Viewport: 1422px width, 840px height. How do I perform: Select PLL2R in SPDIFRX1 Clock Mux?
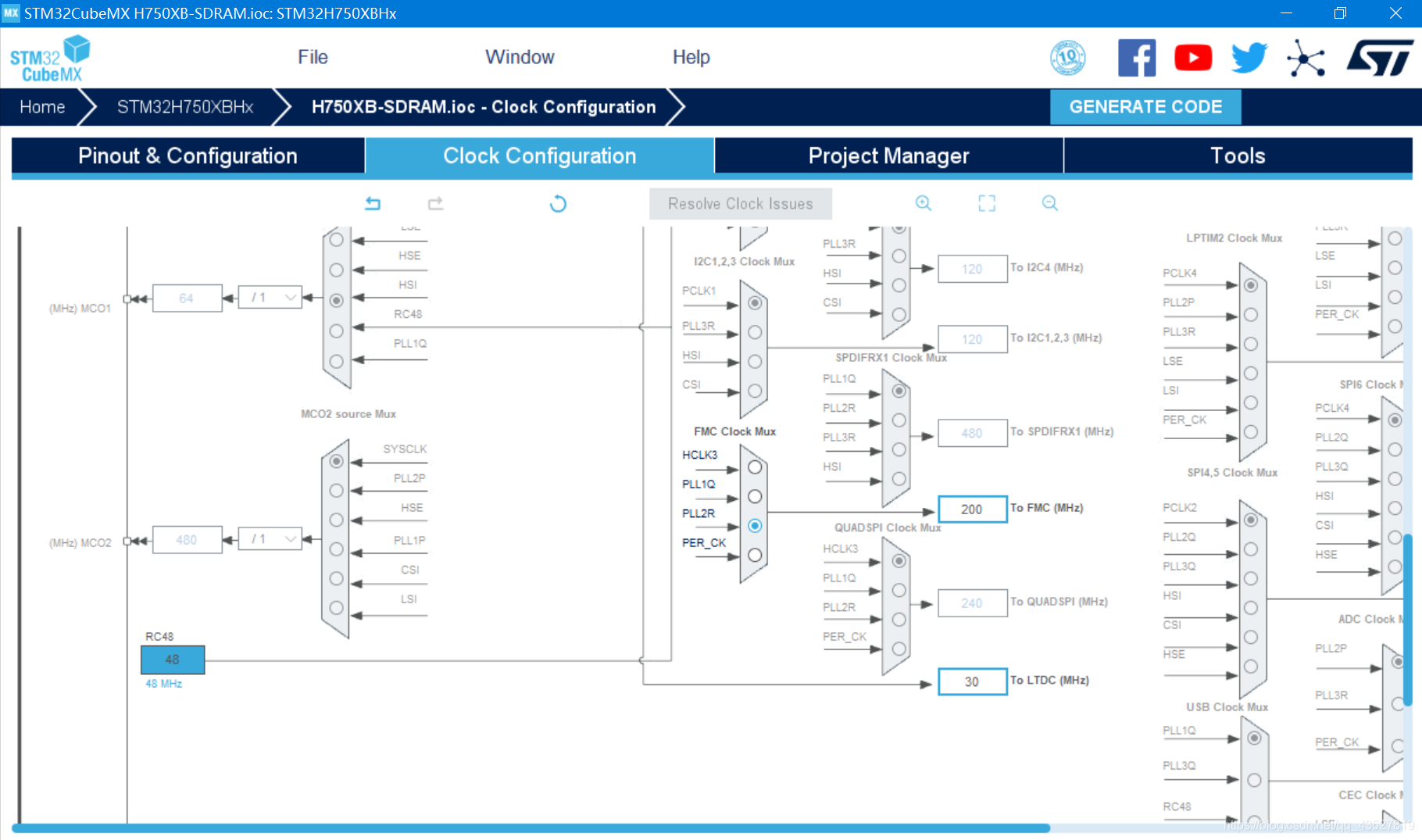coord(899,420)
